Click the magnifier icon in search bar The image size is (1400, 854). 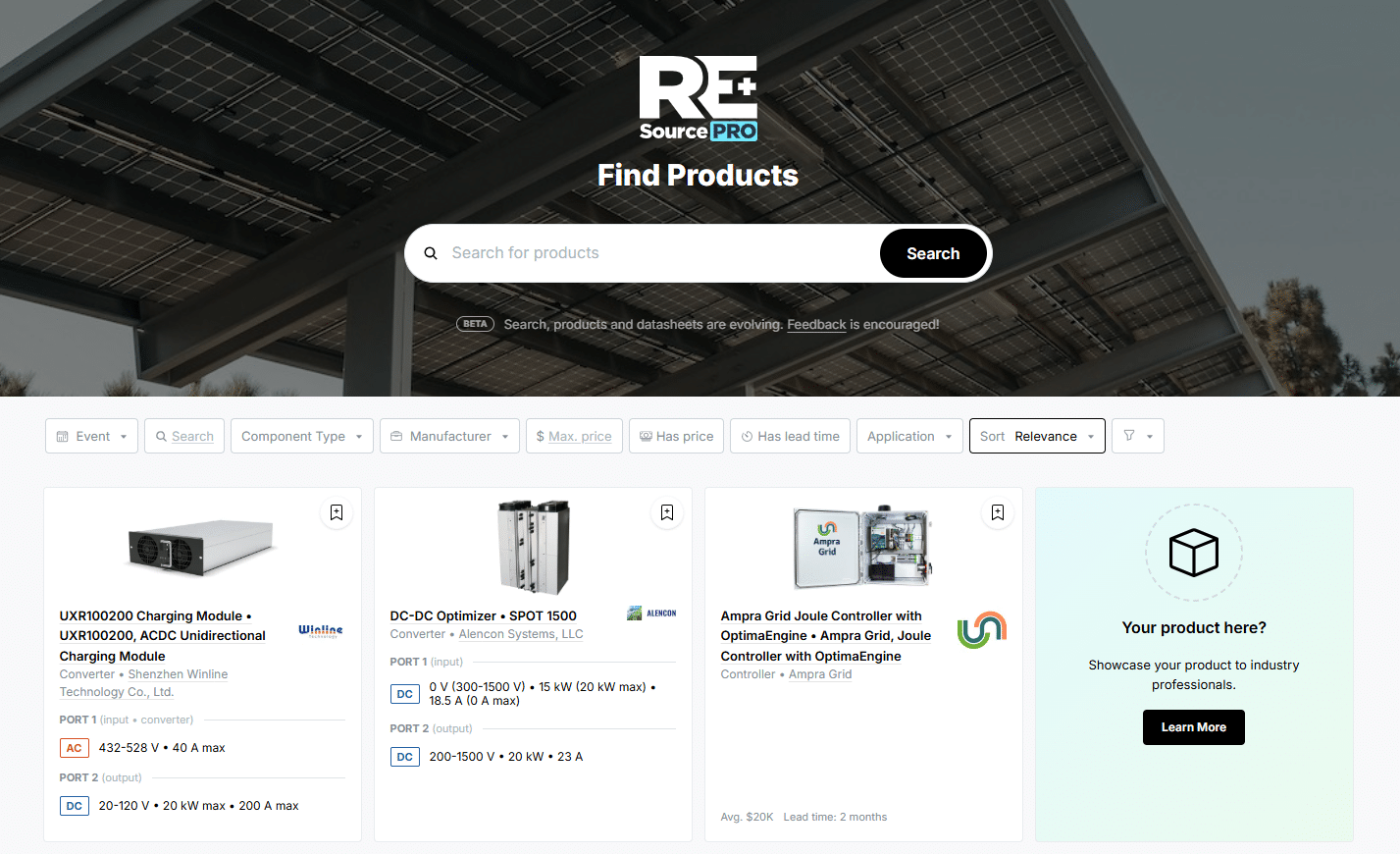pyautogui.click(x=431, y=253)
